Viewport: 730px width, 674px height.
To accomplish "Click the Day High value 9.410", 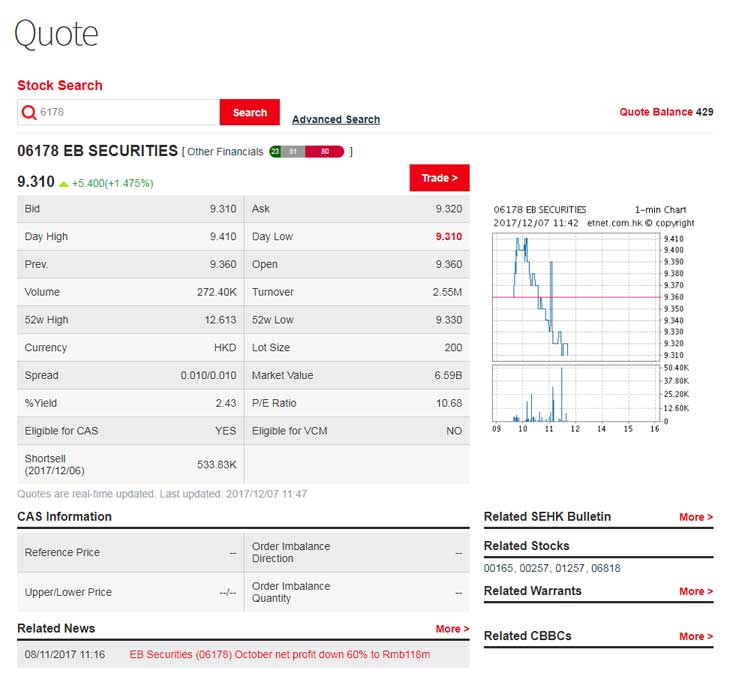I will [223, 236].
